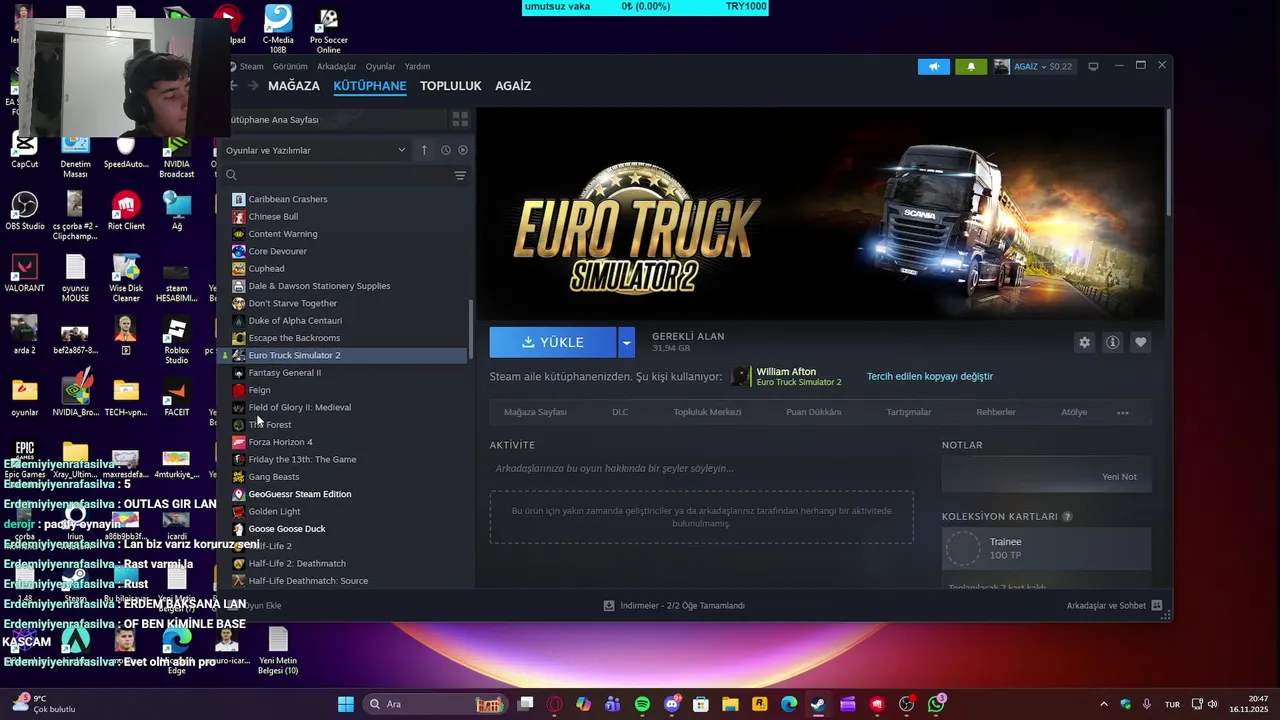Click Tercih edilen kopyayı değiştir link

[930, 376]
